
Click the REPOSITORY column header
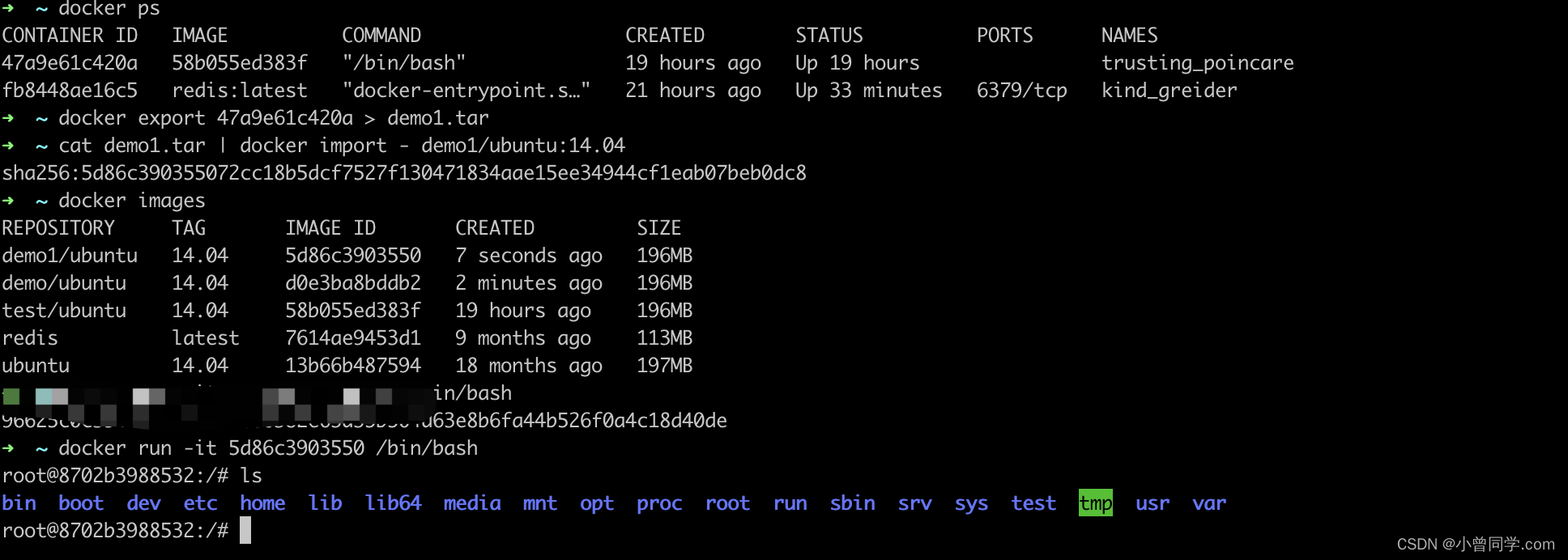tap(58, 228)
